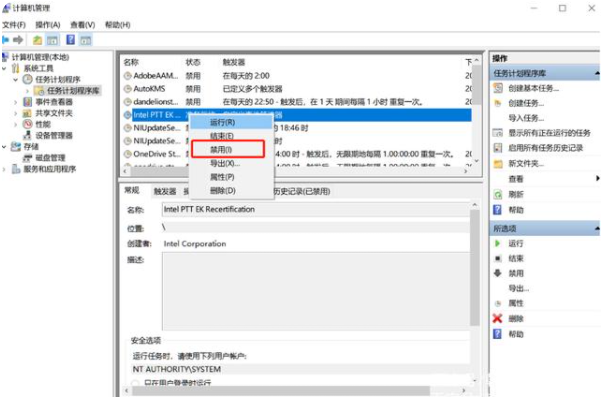This screenshot has height=401, width=602.
Task: Select the AutoKMS task row
Action: (150, 88)
